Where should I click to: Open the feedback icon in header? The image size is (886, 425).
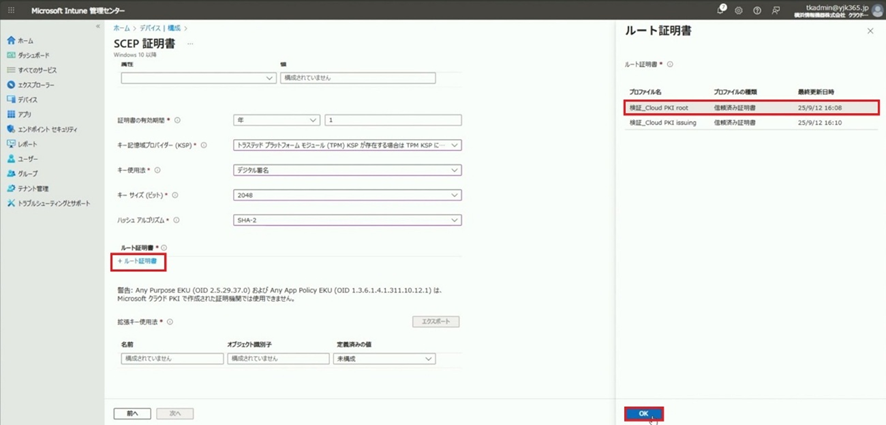[x=774, y=10]
